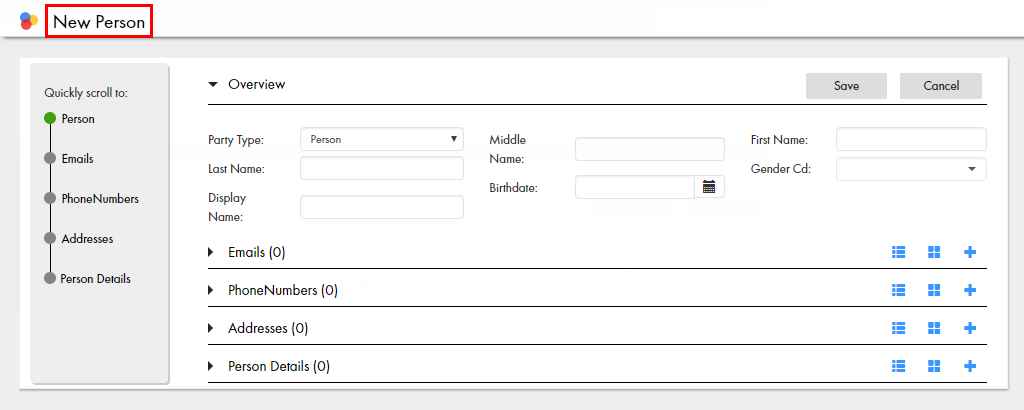This screenshot has width=1024, height=410.
Task: Switch PhoneNumbers section to grid view
Action: click(934, 290)
